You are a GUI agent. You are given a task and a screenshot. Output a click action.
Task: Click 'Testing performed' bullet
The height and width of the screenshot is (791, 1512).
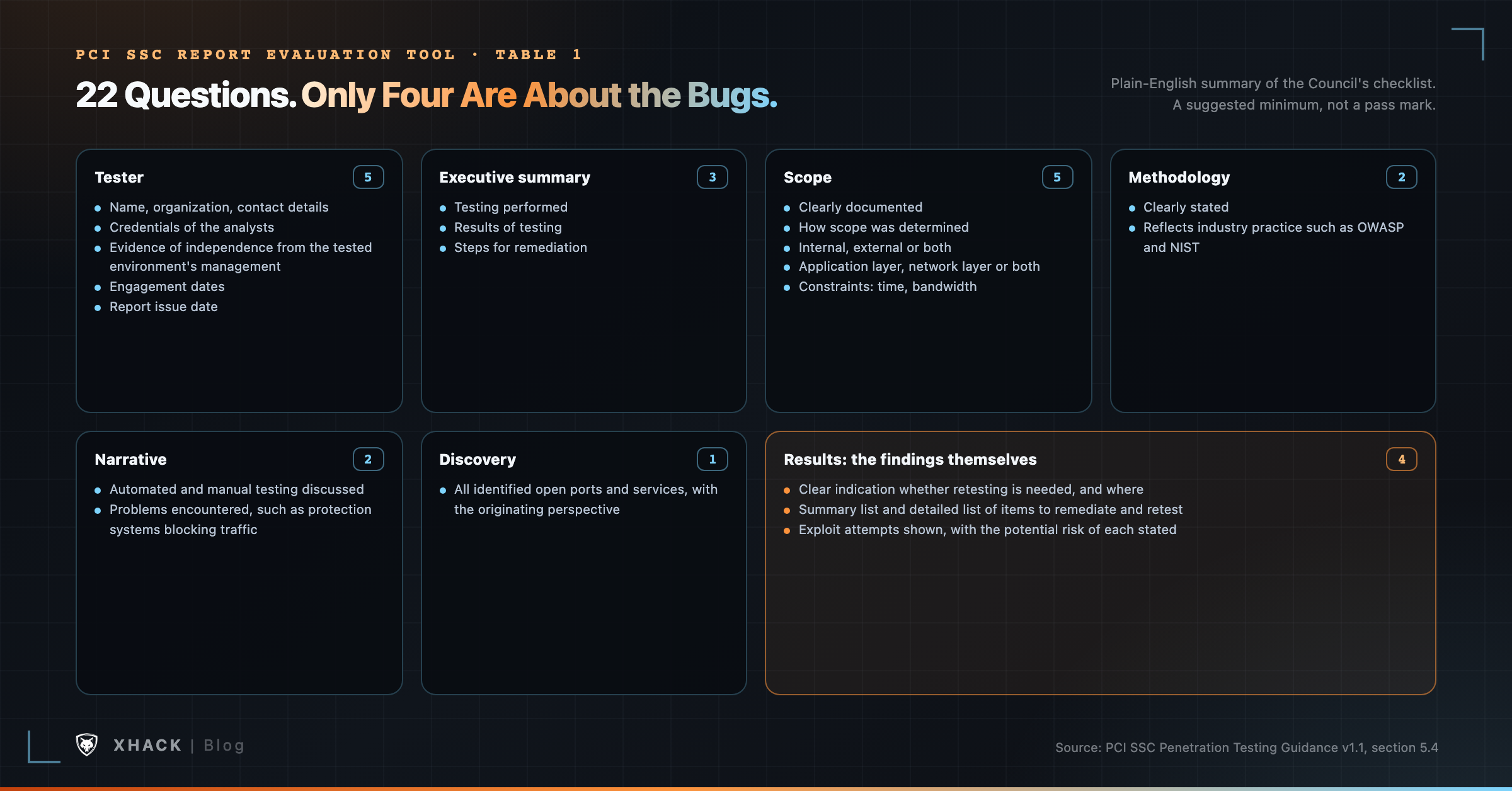coord(511,207)
